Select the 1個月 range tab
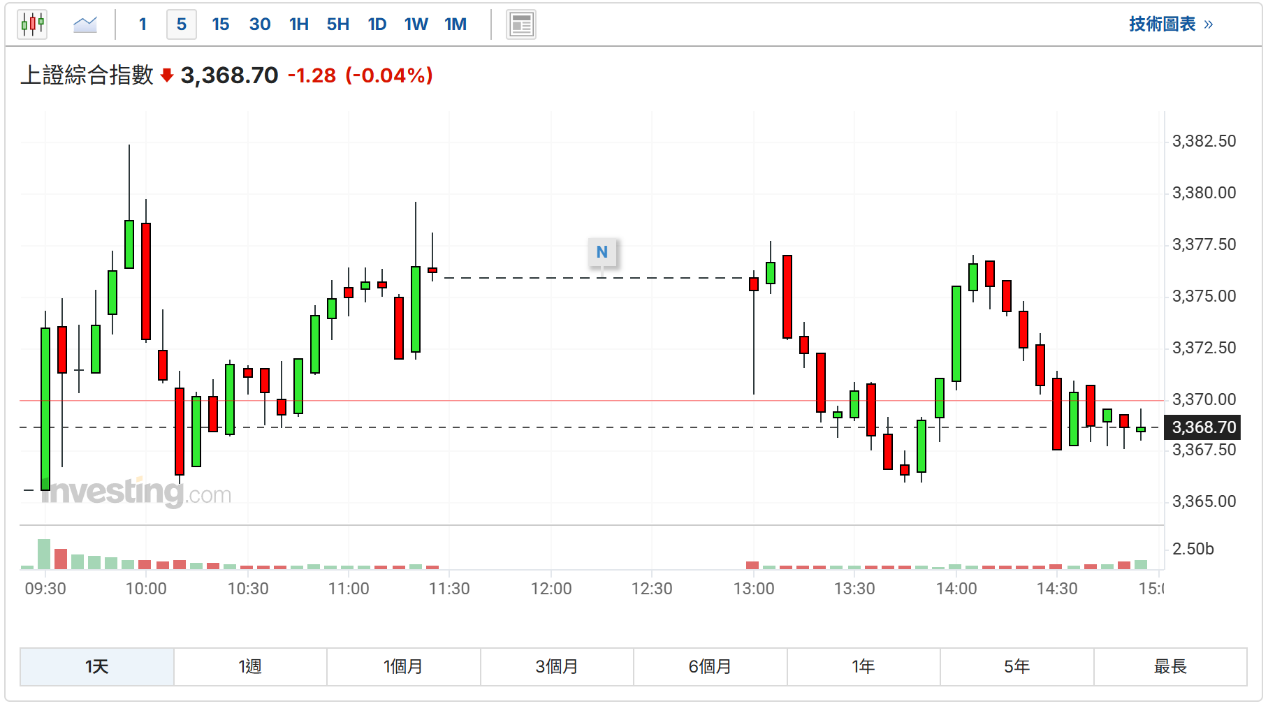Screen dimensions: 1268x706 [404, 667]
